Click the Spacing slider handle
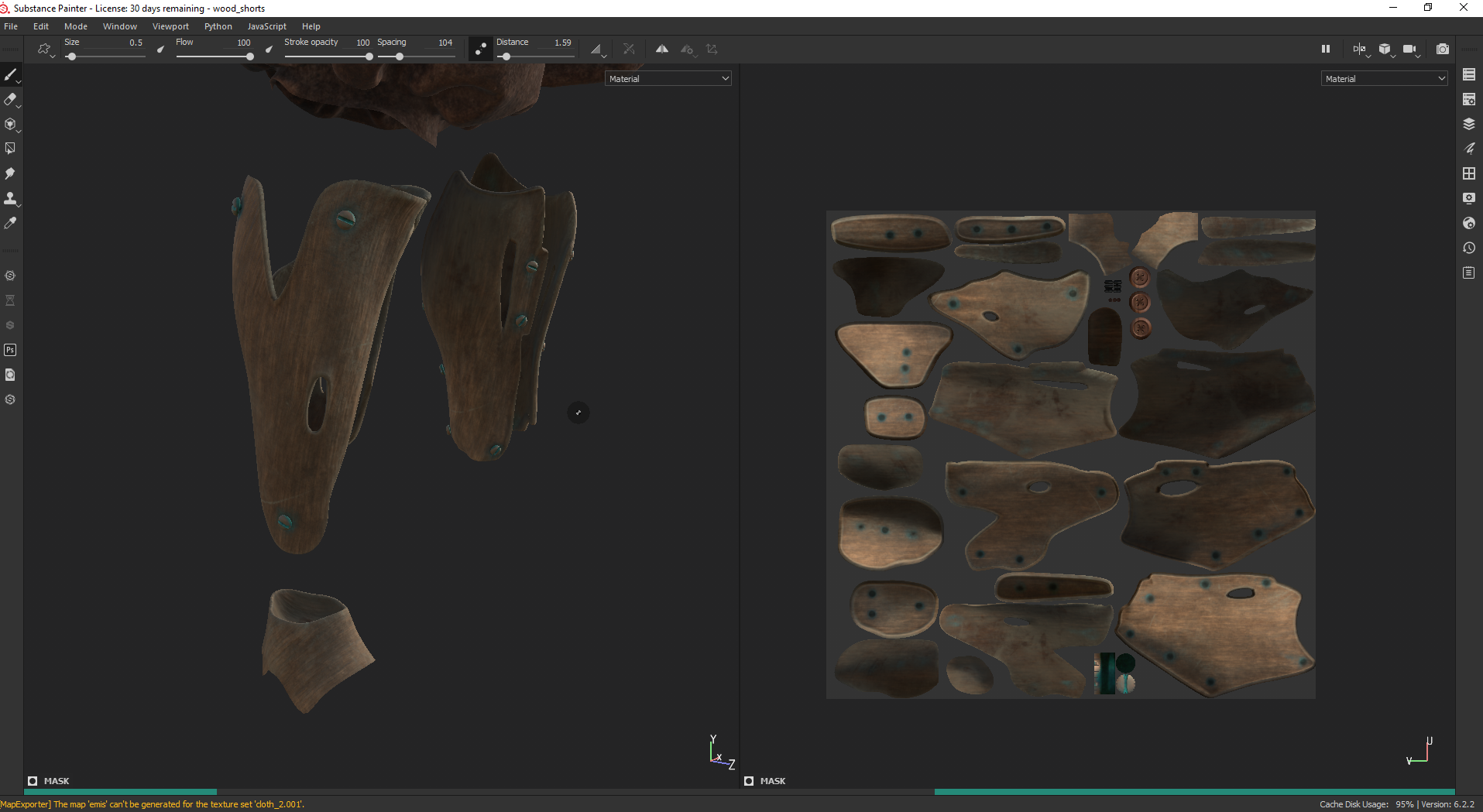This screenshot has height=812, width=1483. coord(399,57)
